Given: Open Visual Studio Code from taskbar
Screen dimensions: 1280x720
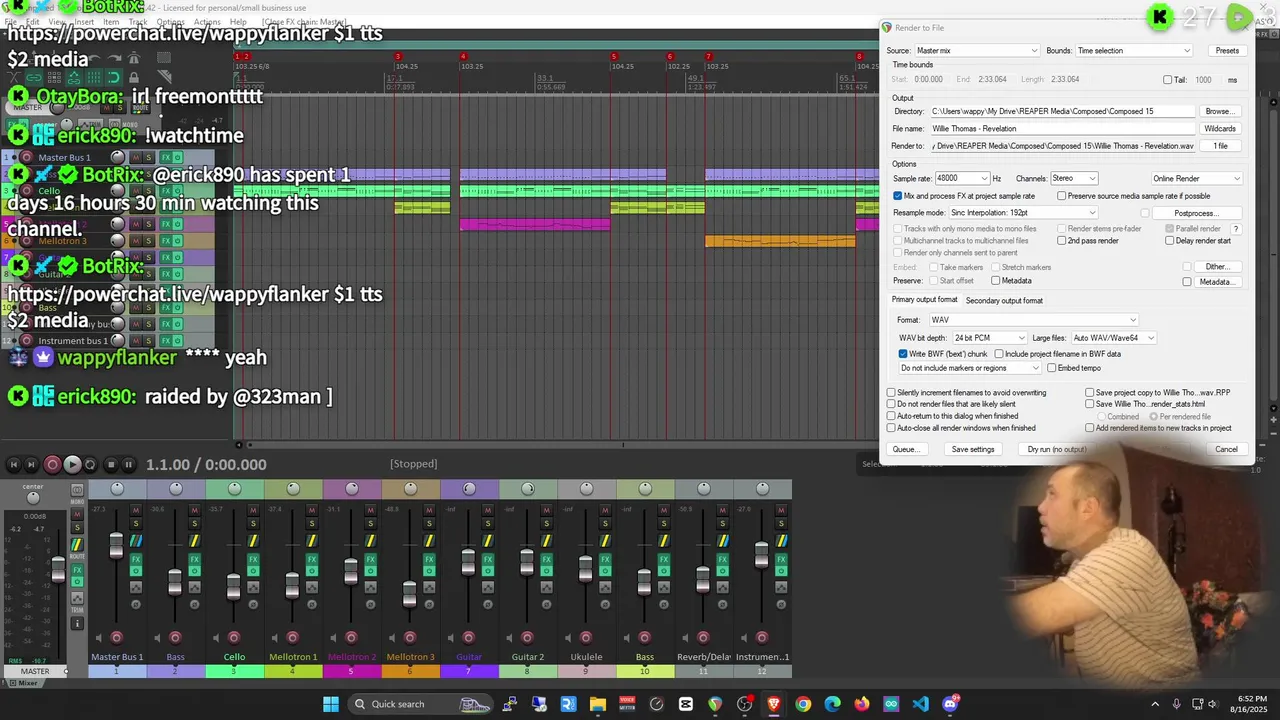Looking at the screenshot, I should tap(921, 704).
